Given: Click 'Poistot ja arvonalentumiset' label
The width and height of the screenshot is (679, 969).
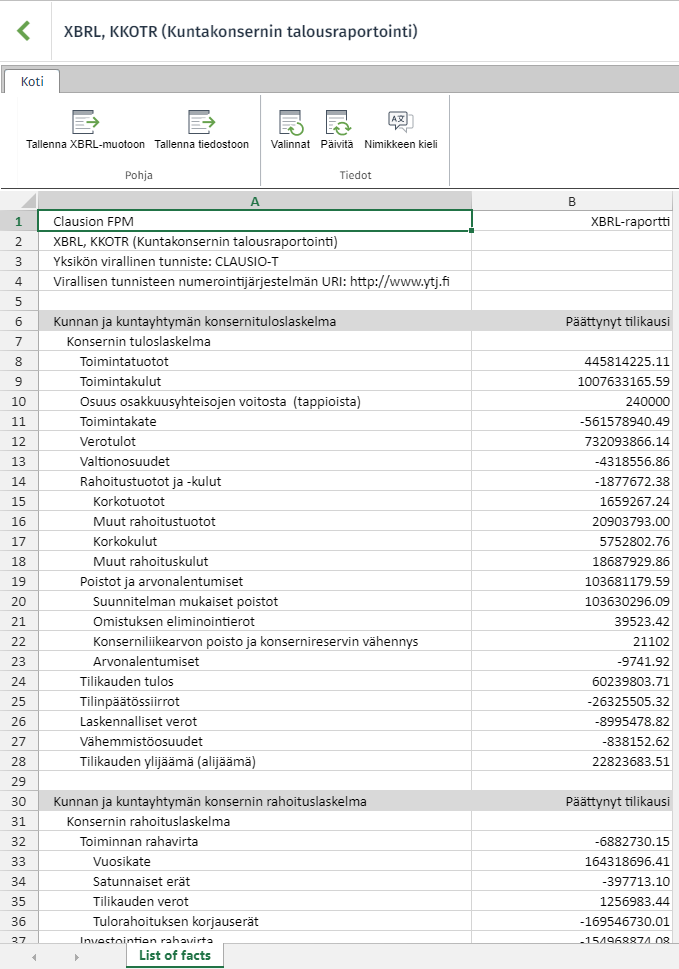Looking at the screenshot, I should coord(161,581).
